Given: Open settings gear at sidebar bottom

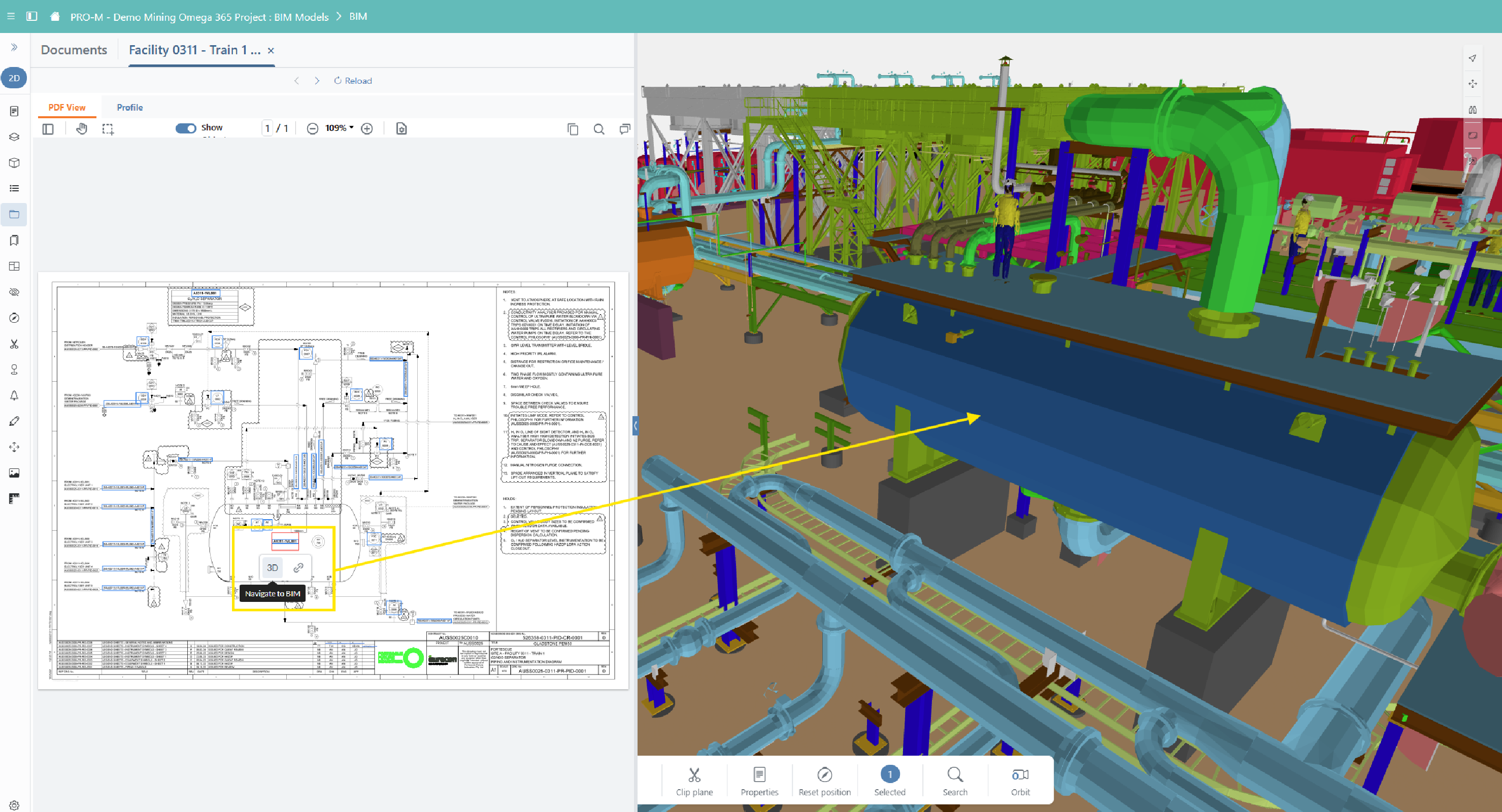Looking at the screenshot, I should click(14, 805).
